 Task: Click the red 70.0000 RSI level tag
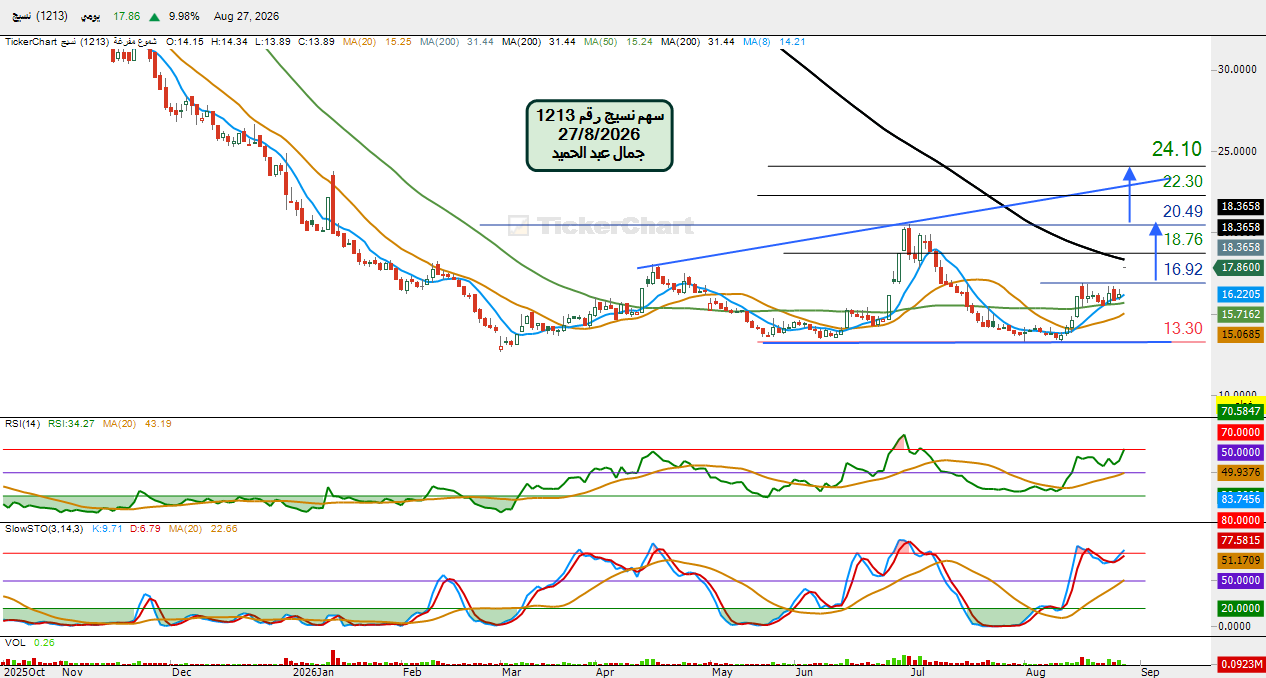1241,433
